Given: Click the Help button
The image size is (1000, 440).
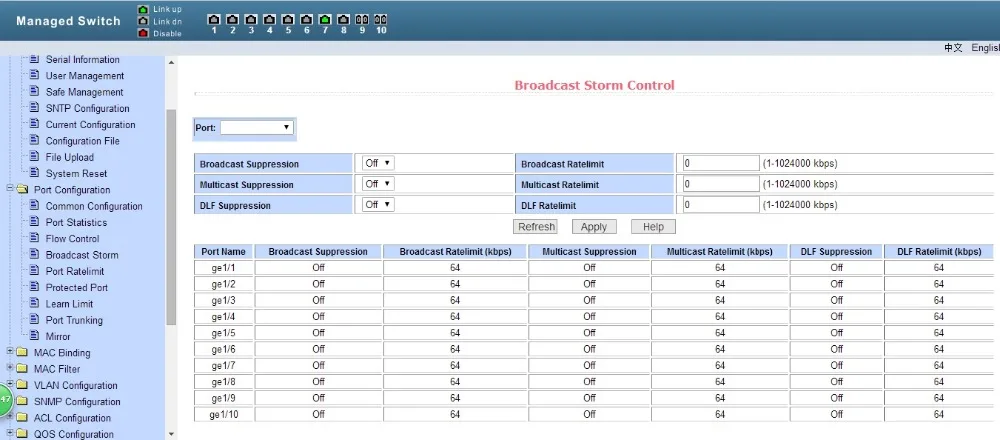Looking at the screenshot, I should tap(653, 226).
